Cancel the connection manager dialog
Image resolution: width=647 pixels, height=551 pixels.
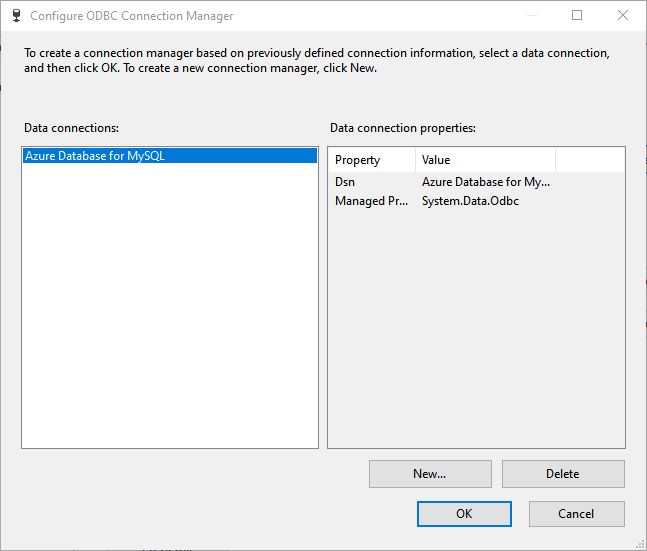point(576,514)
